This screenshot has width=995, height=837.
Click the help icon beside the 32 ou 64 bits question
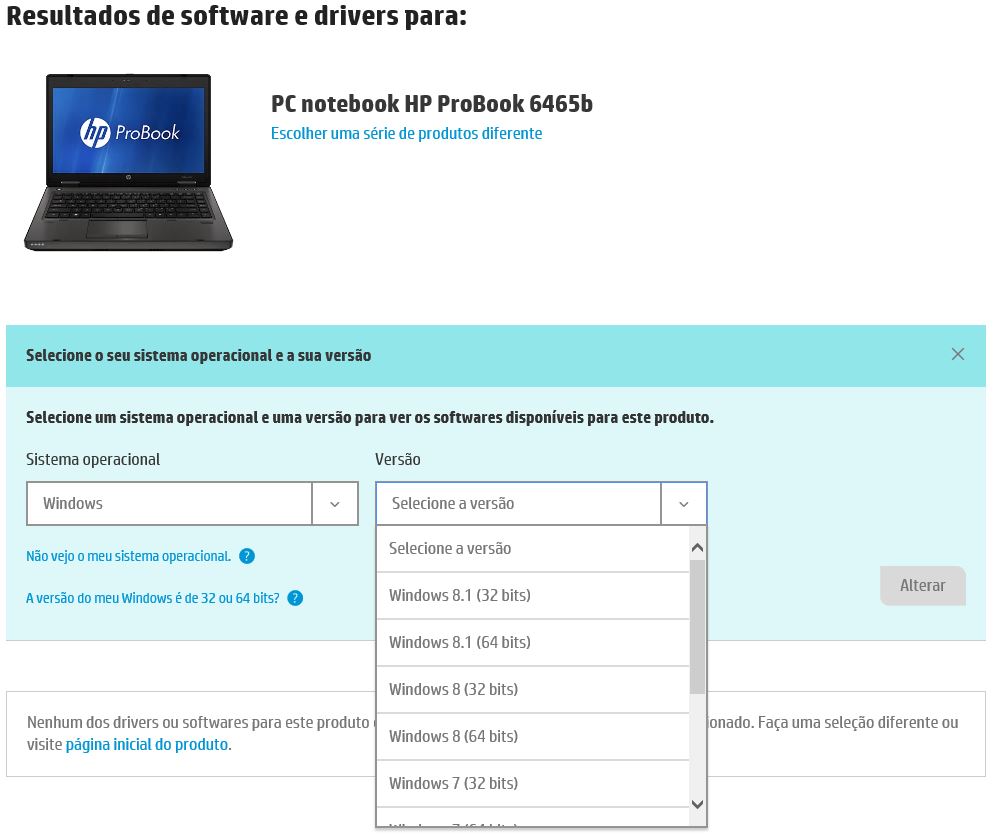tap(295, 598)
